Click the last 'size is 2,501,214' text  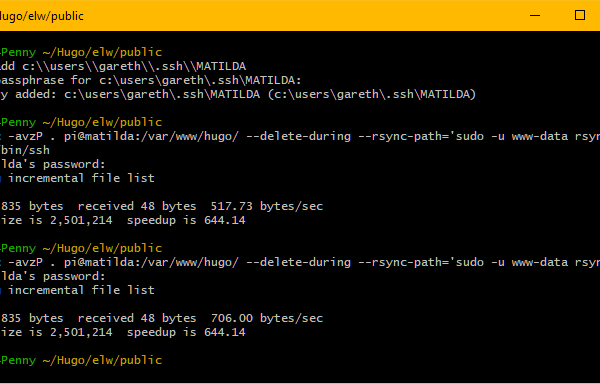click(x=56, y=332)
